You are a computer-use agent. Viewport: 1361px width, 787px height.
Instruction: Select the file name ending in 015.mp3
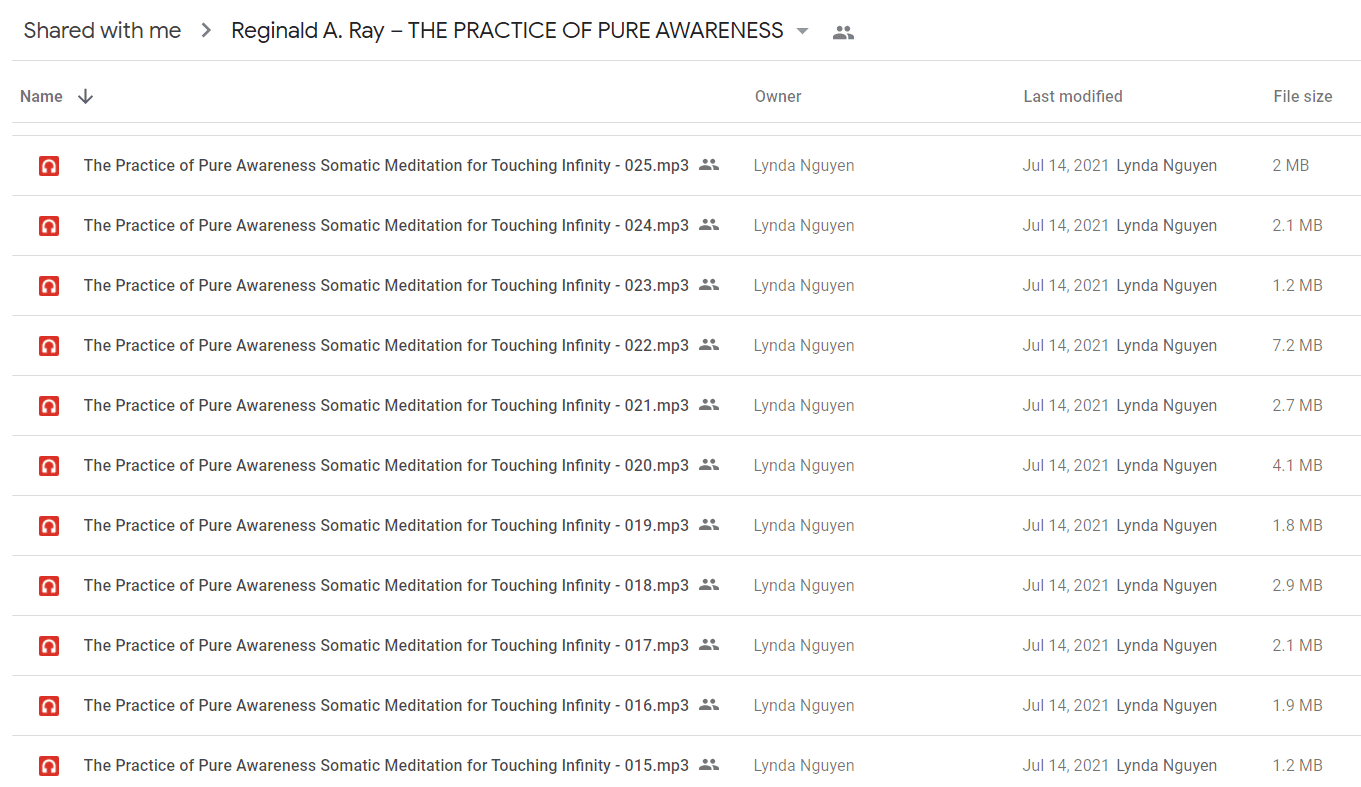point(386,766)
